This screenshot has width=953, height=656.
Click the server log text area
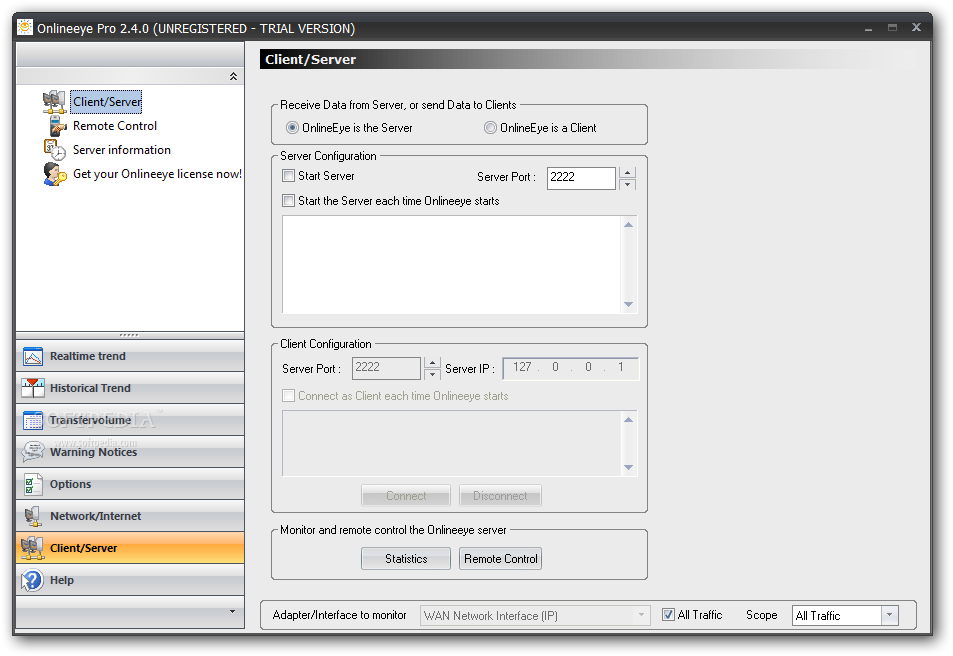(451, 264)
